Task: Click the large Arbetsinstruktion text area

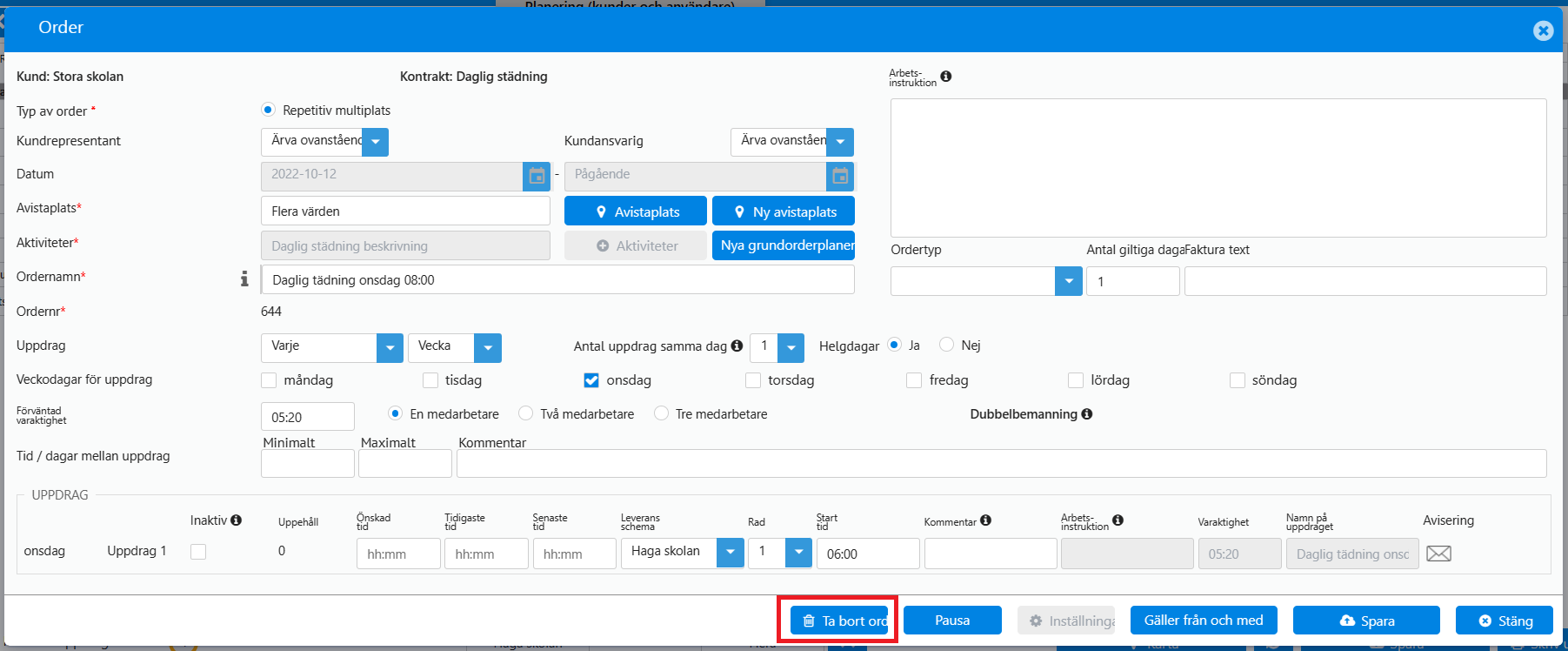Action: pyautogui.click(x=1218, y=168)
